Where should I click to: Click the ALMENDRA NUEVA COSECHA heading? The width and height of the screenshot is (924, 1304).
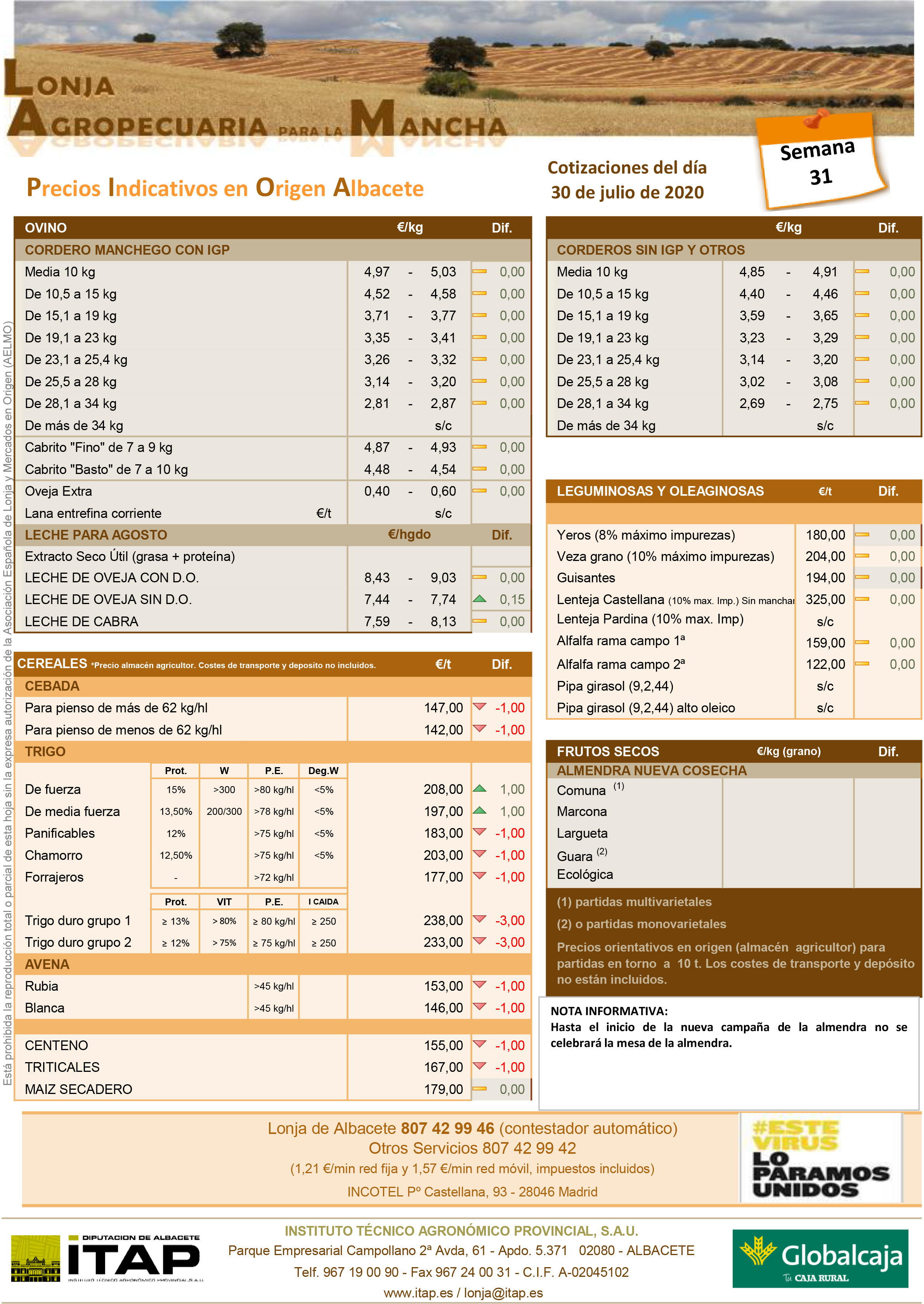[x=652, y=771]
